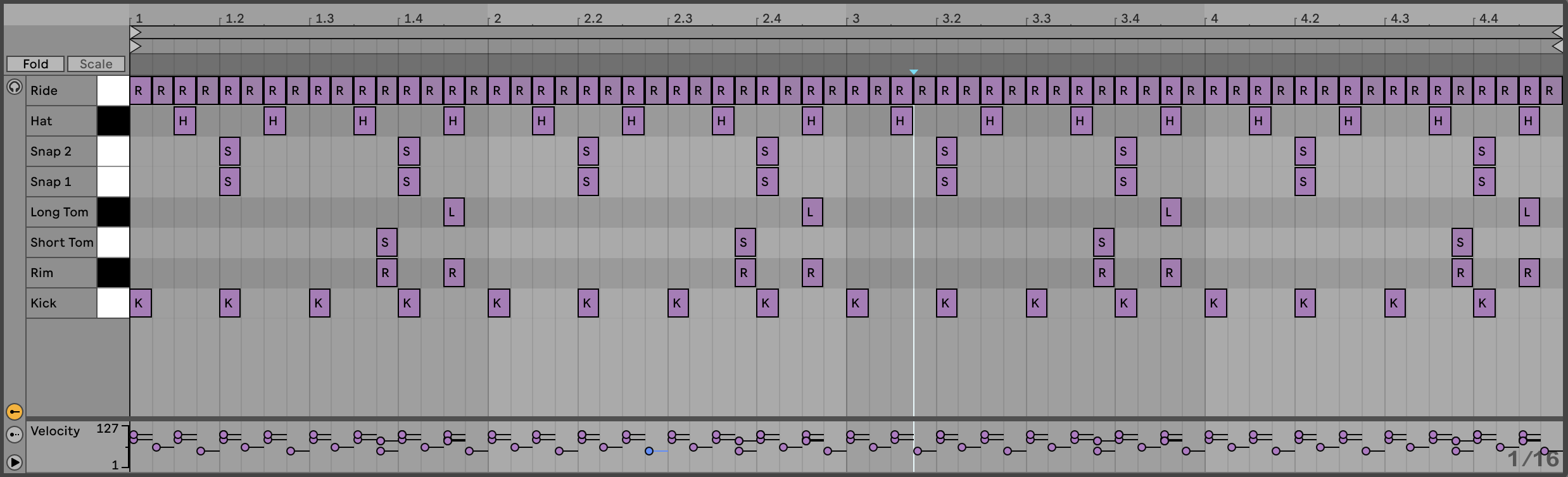Select the Snap 2 note at 3.4

[1126, 151]
